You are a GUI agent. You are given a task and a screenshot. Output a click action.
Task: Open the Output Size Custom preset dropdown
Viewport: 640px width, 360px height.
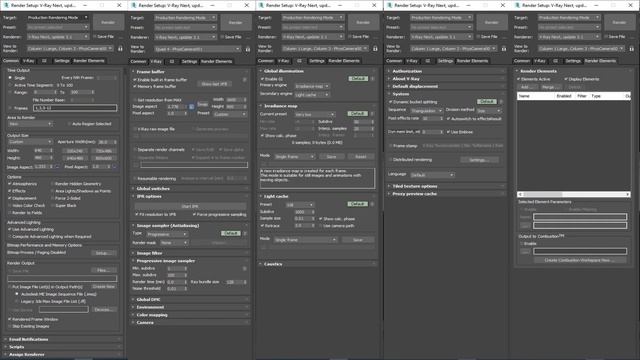coord(30,142)
